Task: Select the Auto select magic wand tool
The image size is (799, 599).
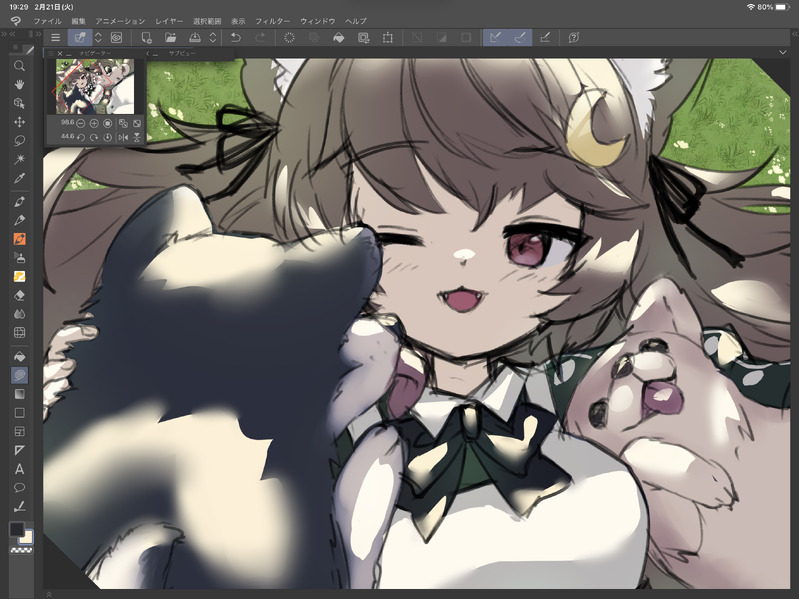Action: tap(19, 159)
